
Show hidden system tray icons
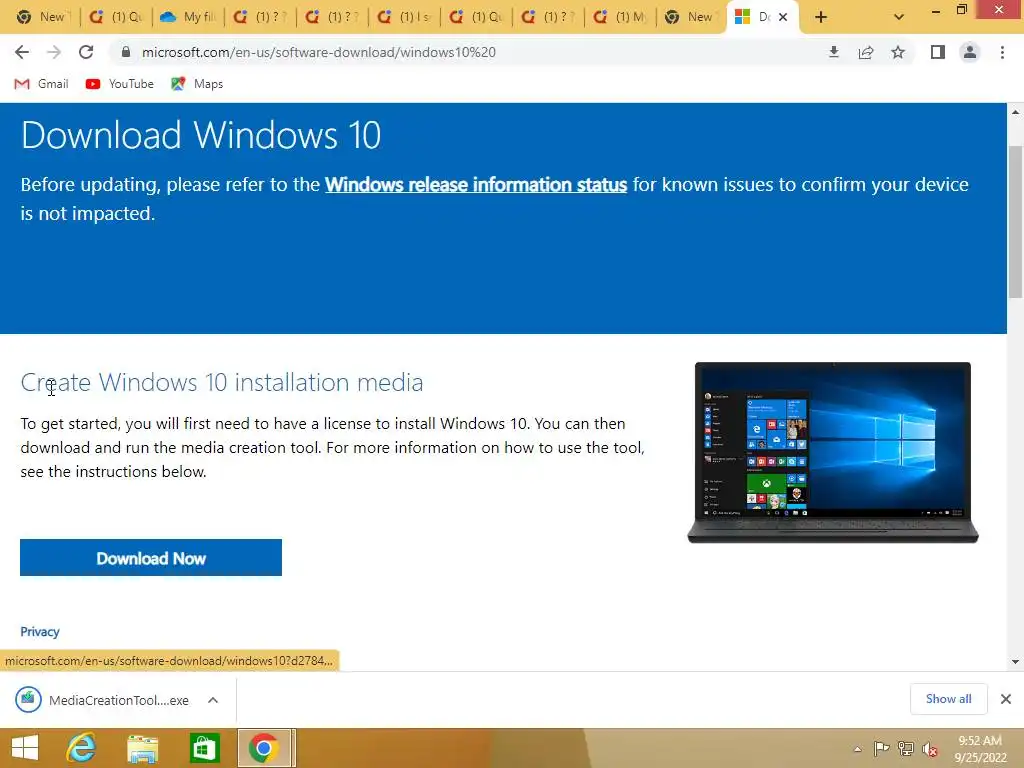pos(857,749)
